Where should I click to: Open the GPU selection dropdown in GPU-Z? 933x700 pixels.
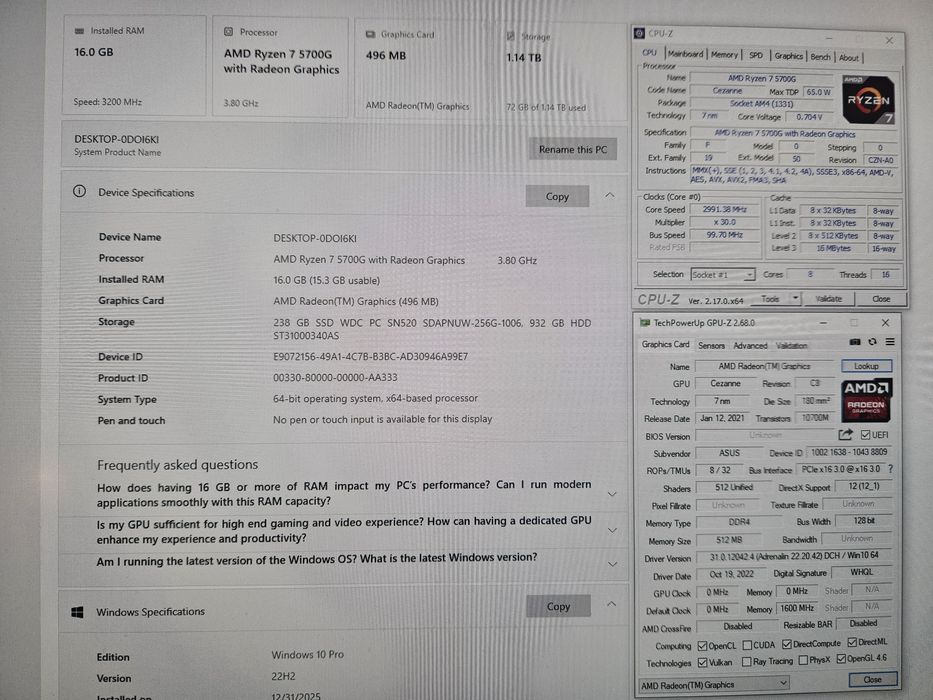[714, 685]
